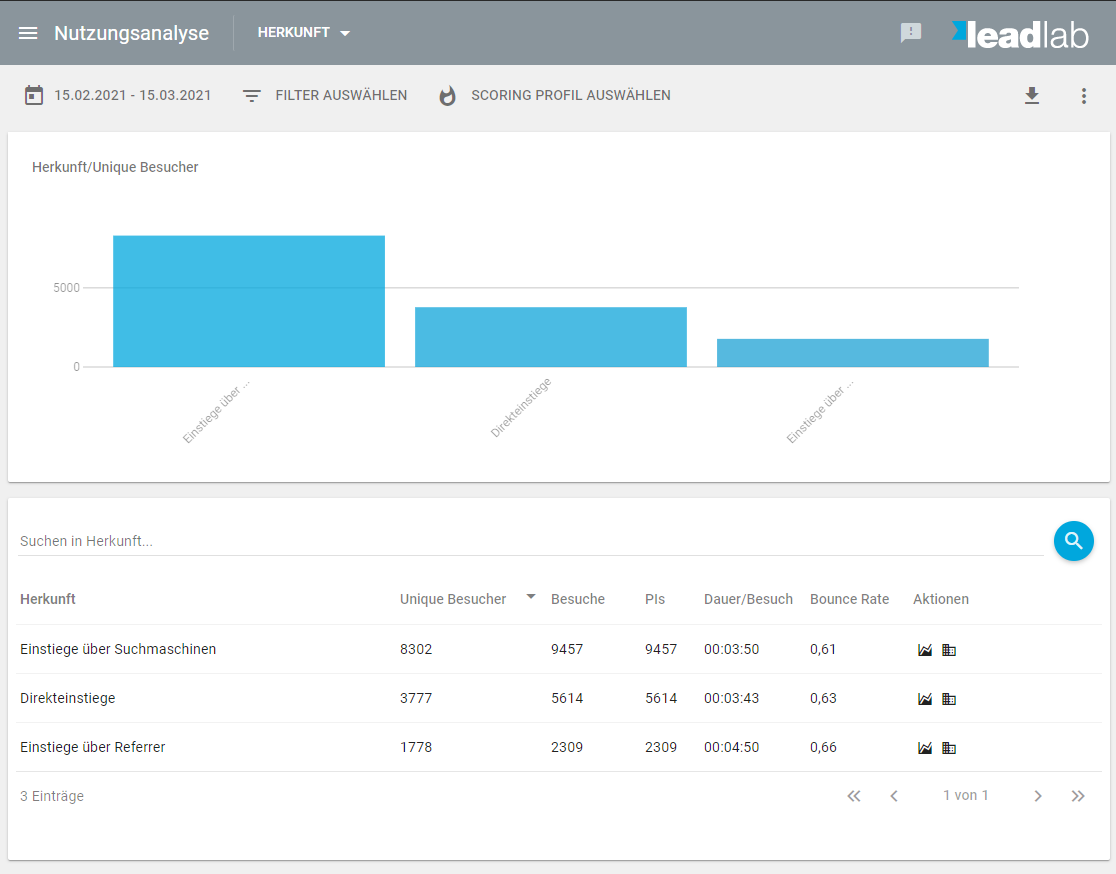Sort by Unique Besucher column header

click(x=453, y=599)
